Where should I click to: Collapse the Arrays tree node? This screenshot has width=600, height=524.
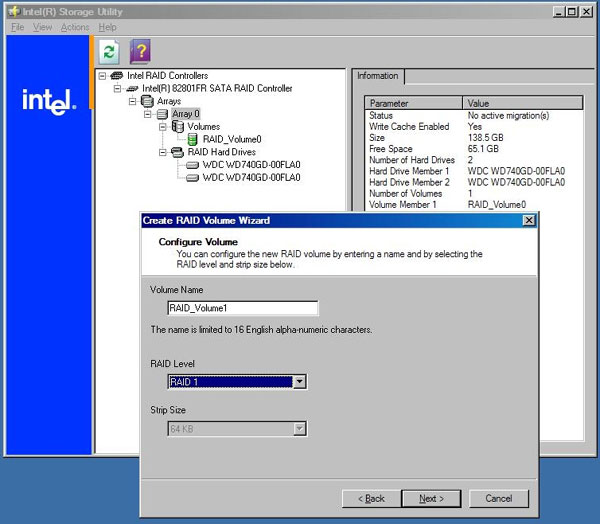pos(132,101)
